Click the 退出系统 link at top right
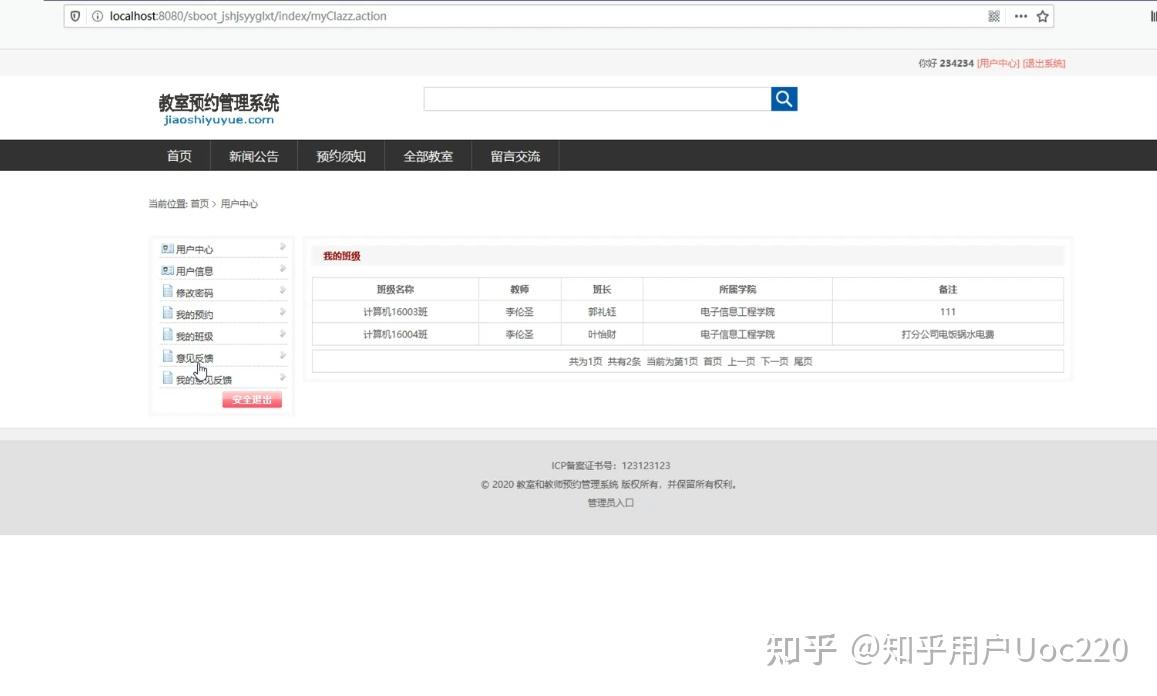The height and width of the screenshot is (696, 1157). click(x=1044, y=62)
